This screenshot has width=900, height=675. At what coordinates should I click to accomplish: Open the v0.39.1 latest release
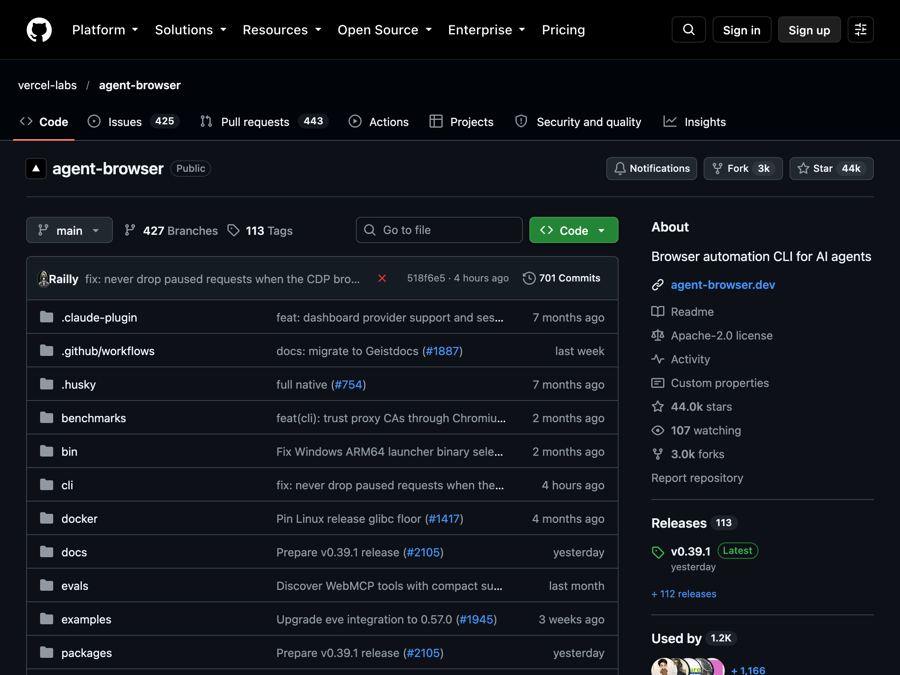click(x=690, y=551)
